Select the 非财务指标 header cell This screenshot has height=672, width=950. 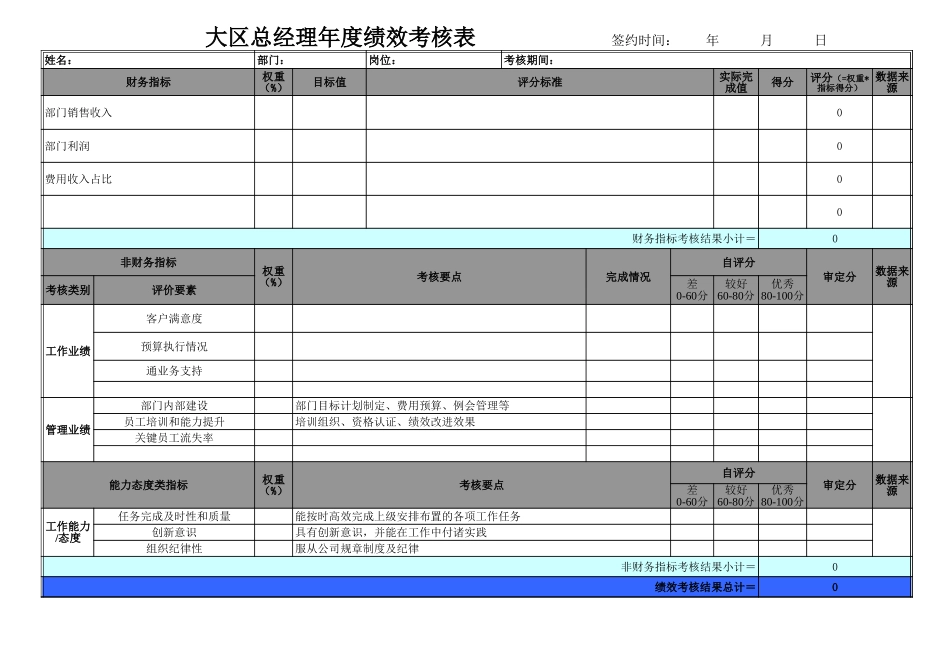(x=148, y=262)
